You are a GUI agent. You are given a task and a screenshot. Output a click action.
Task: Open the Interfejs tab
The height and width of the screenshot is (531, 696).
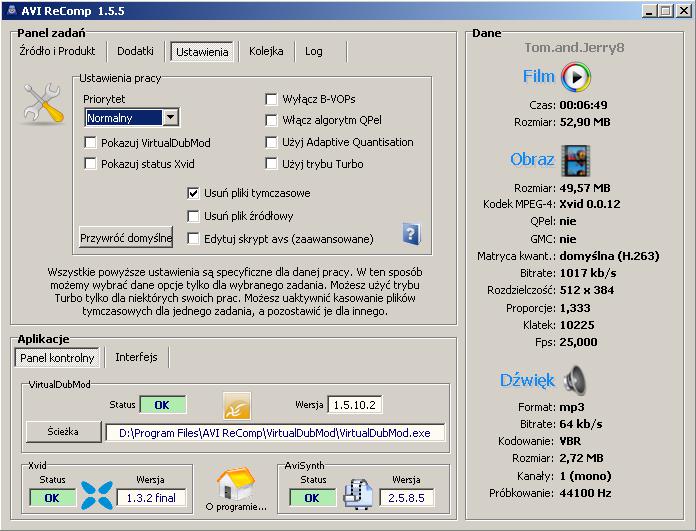[136, 357]
